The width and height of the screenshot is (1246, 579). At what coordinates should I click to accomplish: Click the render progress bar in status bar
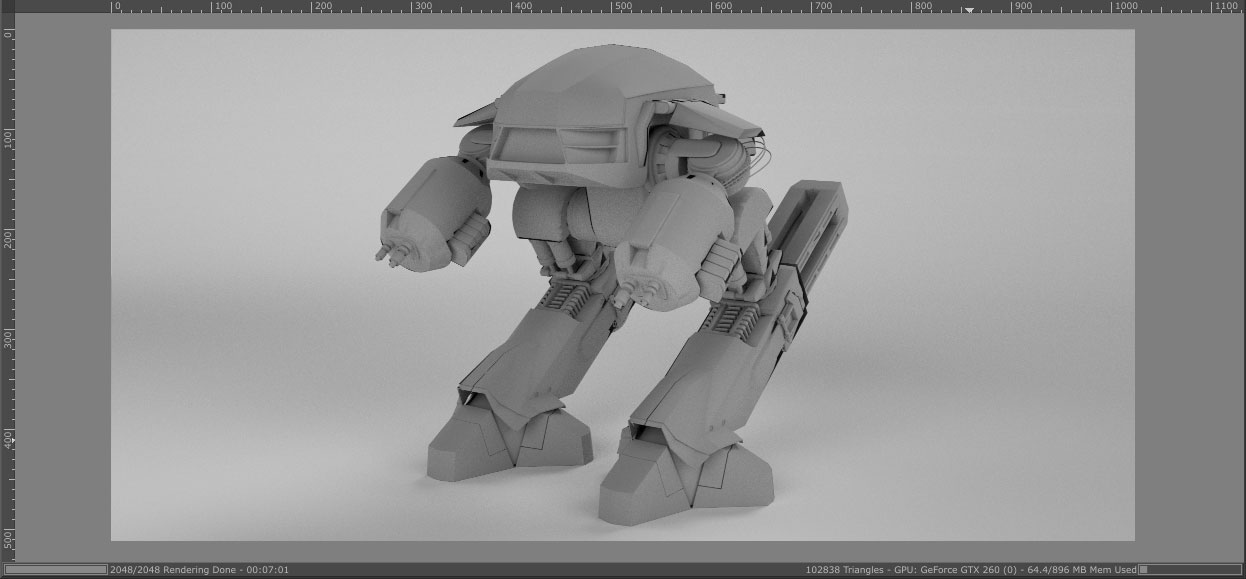[56, 570]
